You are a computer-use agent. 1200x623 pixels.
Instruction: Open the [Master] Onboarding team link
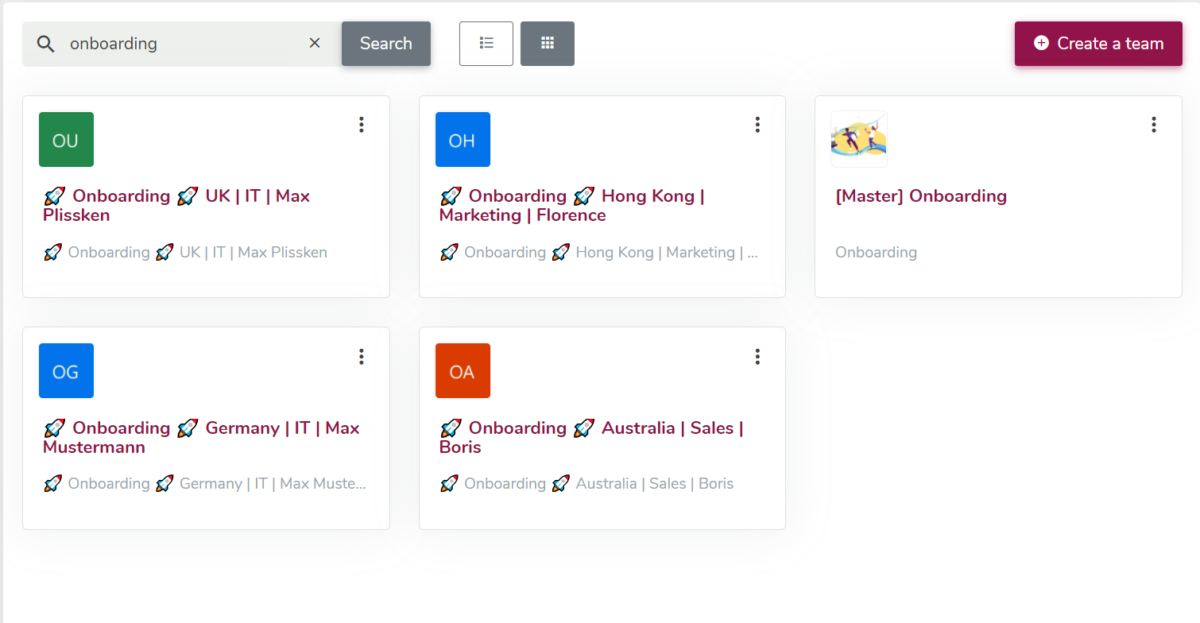pos(920,196)
